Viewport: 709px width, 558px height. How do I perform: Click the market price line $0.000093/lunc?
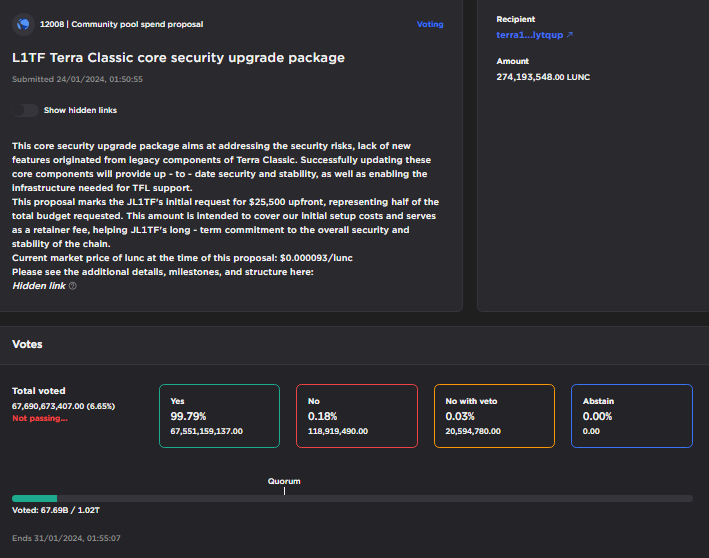tap(182, 258)
